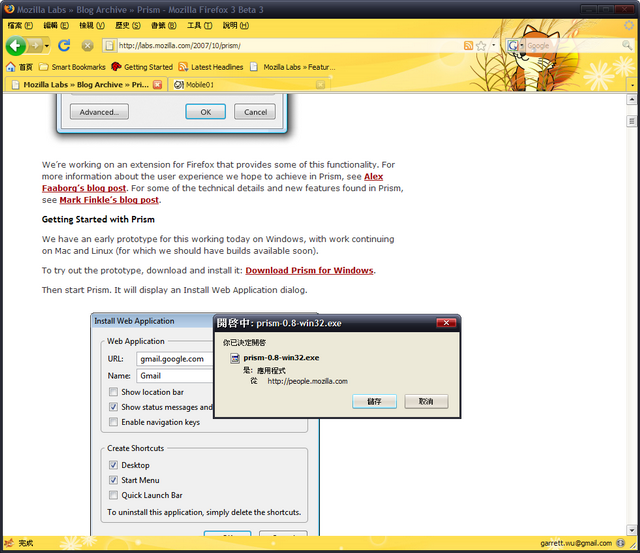This screenshot has height=553, width=640.
Task: Open the Smart Bookmarks folder
Action: coord(72,67)
